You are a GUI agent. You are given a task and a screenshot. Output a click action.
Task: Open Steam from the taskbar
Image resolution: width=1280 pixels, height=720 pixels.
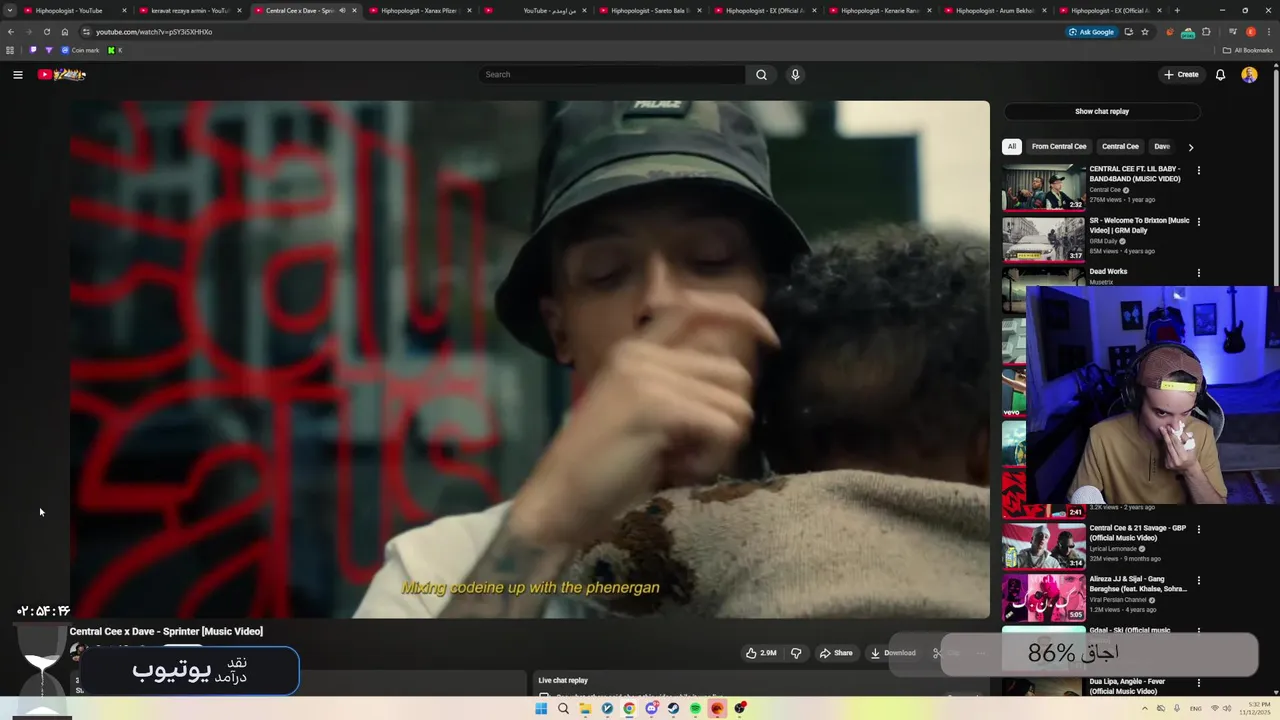click(673, 708)
